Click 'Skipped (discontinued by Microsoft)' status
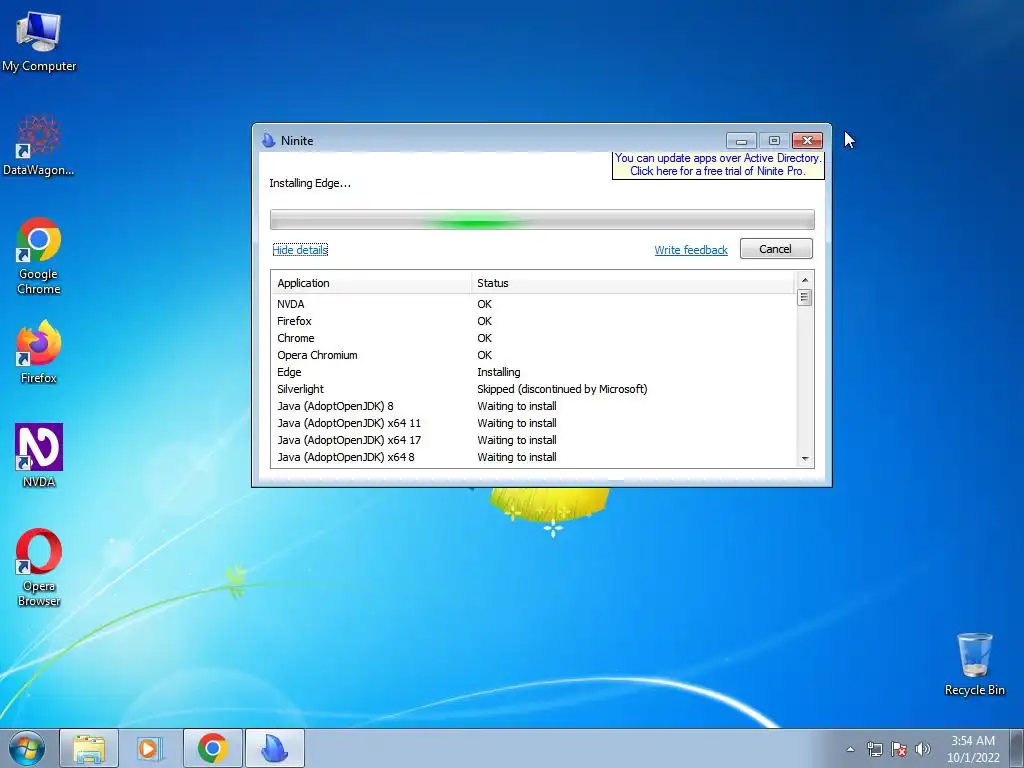1024x768 pixels. pyautogui.click(x=562, y=389)
